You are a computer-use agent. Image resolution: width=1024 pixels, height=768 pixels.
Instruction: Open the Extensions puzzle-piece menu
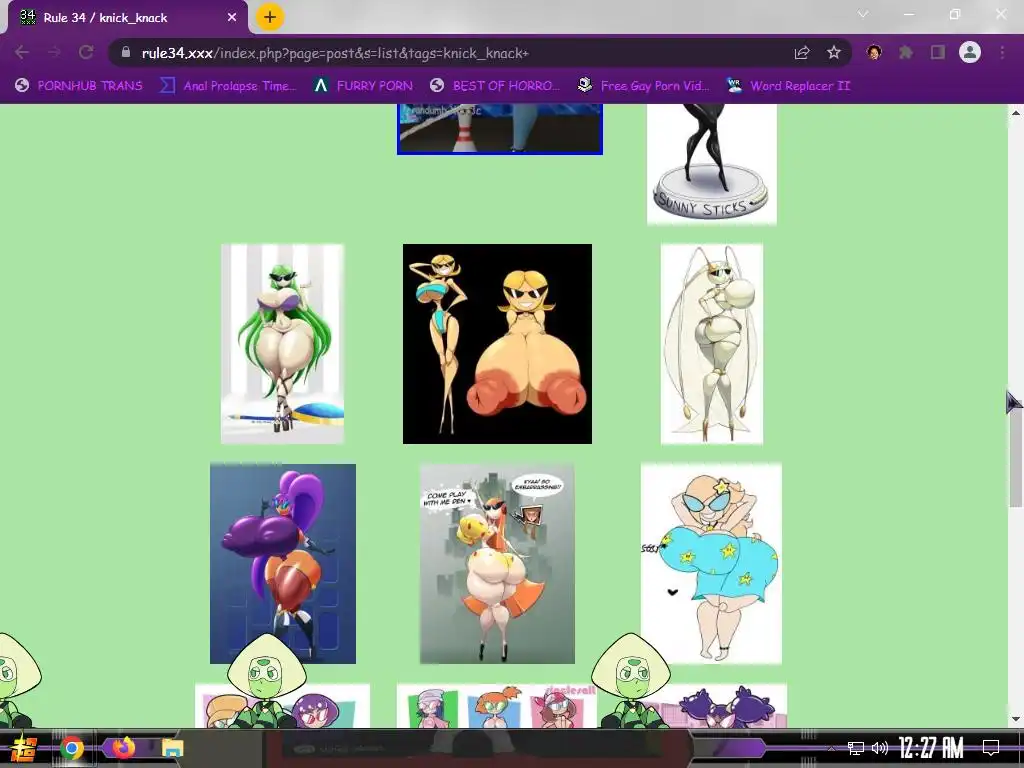pyautogui.click(x=906, y=52)
